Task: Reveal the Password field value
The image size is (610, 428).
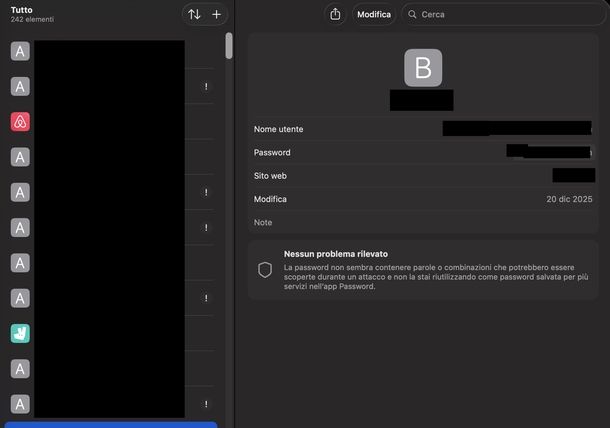Action: (x=548, y=152)
